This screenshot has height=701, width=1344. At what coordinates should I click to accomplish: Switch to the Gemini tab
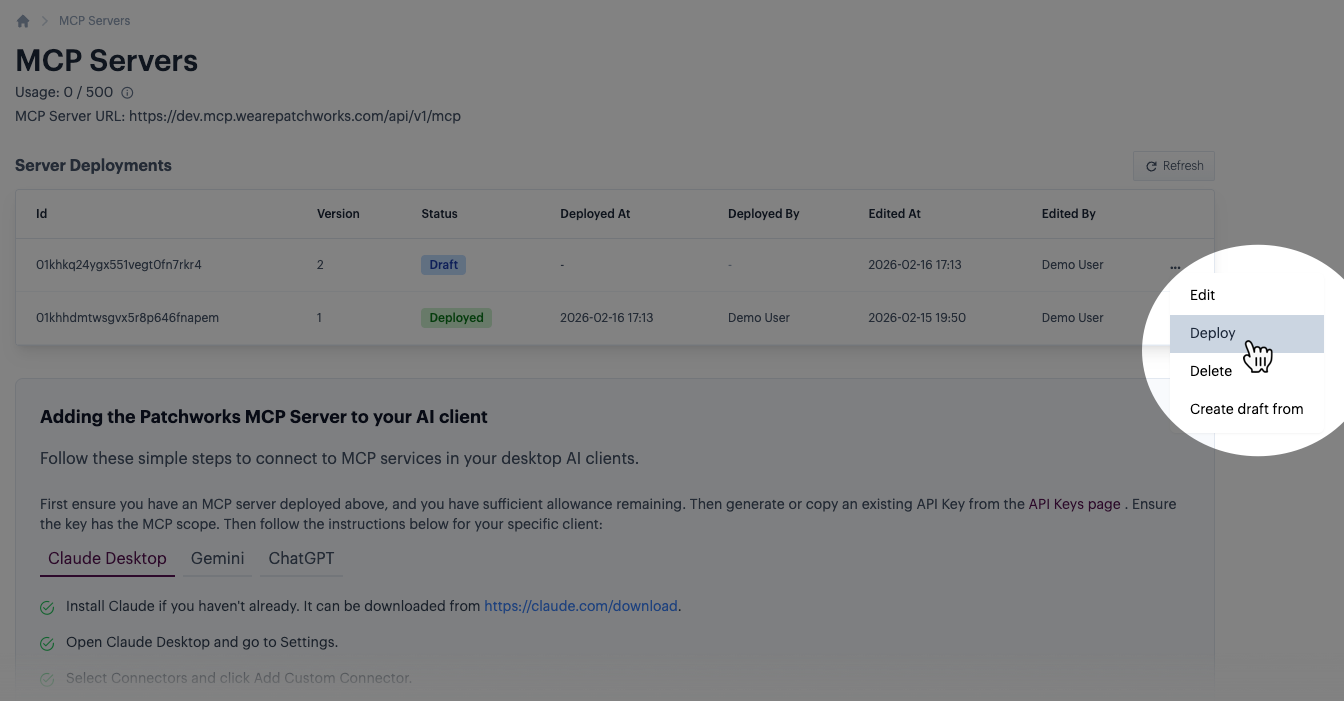[217, 558]
